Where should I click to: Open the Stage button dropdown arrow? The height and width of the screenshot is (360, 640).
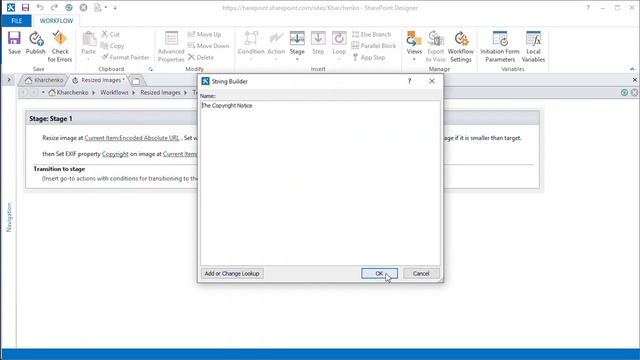point(297,59)
